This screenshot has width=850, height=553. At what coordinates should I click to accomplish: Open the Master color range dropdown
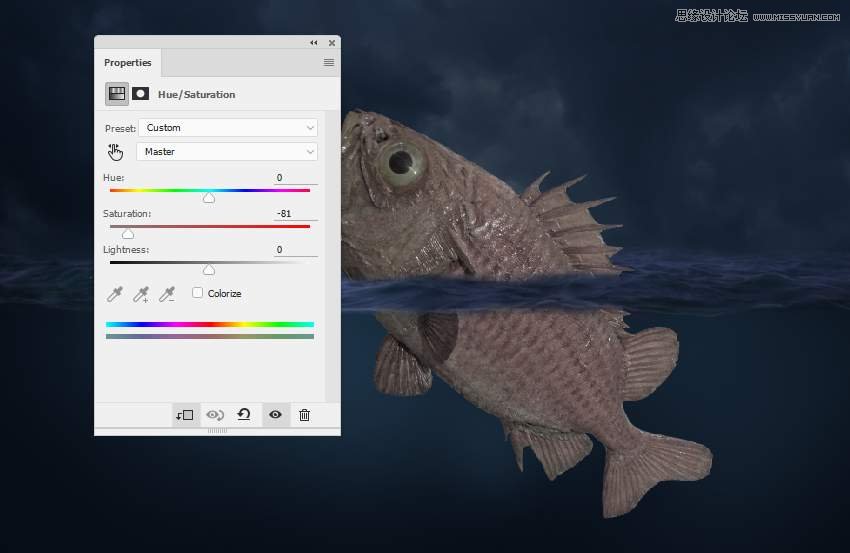(227, 152)
